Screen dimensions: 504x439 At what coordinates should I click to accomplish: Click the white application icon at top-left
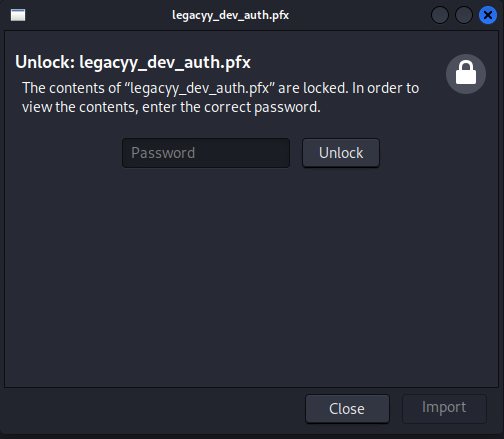click(18, 15)
